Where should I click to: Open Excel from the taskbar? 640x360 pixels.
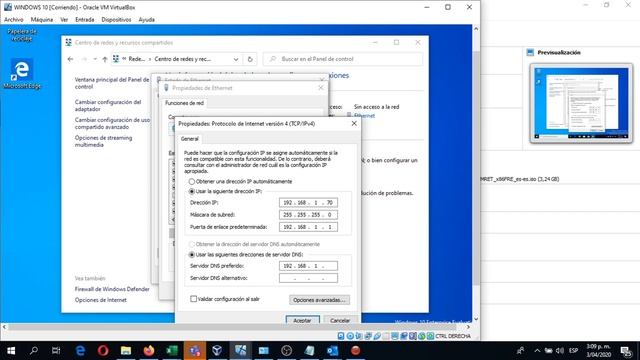[172, 351]
